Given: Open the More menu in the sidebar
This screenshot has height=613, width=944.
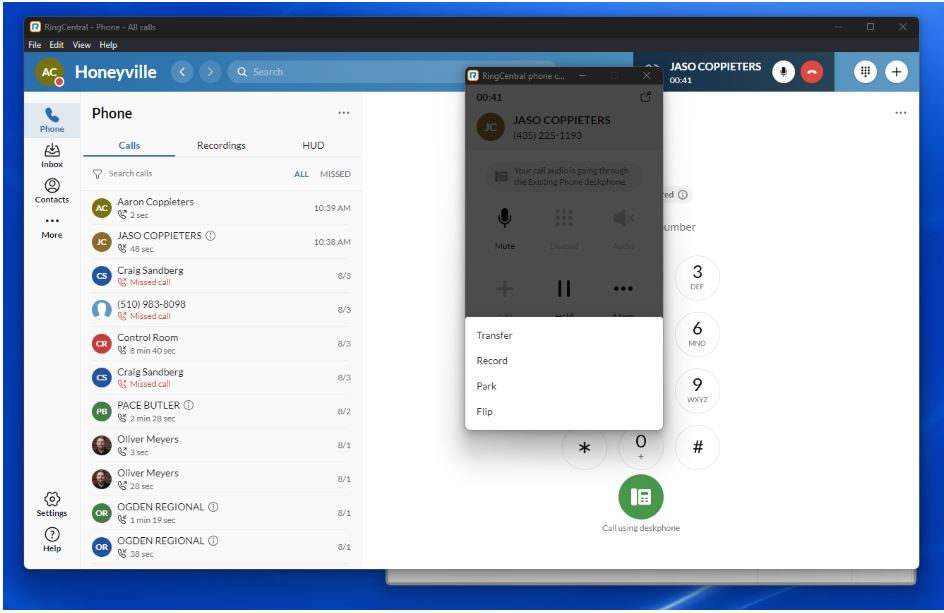Looking at the screenshot, I should [52, 227].
